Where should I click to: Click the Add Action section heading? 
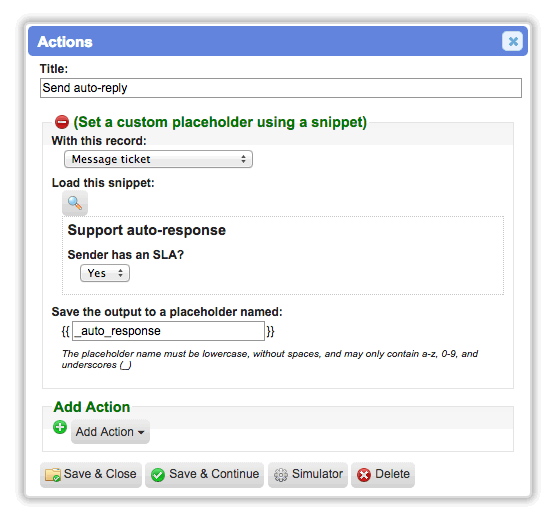92,407
